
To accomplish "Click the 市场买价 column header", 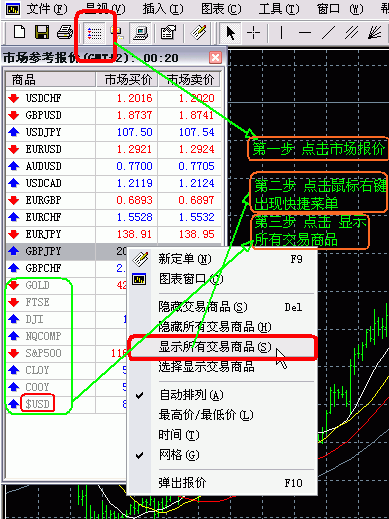I will 127,80.
